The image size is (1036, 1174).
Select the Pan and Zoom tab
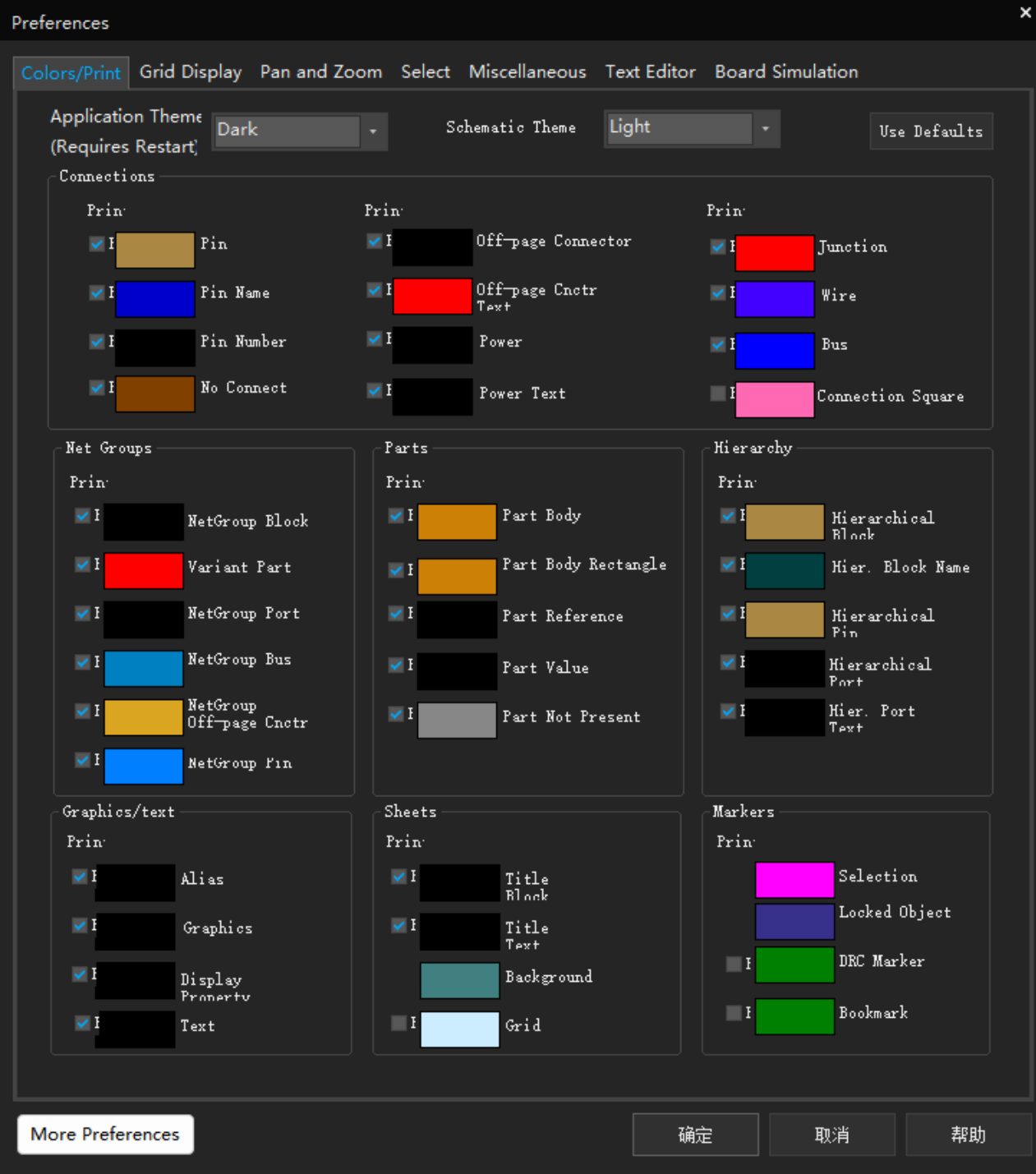coord(320,72)
